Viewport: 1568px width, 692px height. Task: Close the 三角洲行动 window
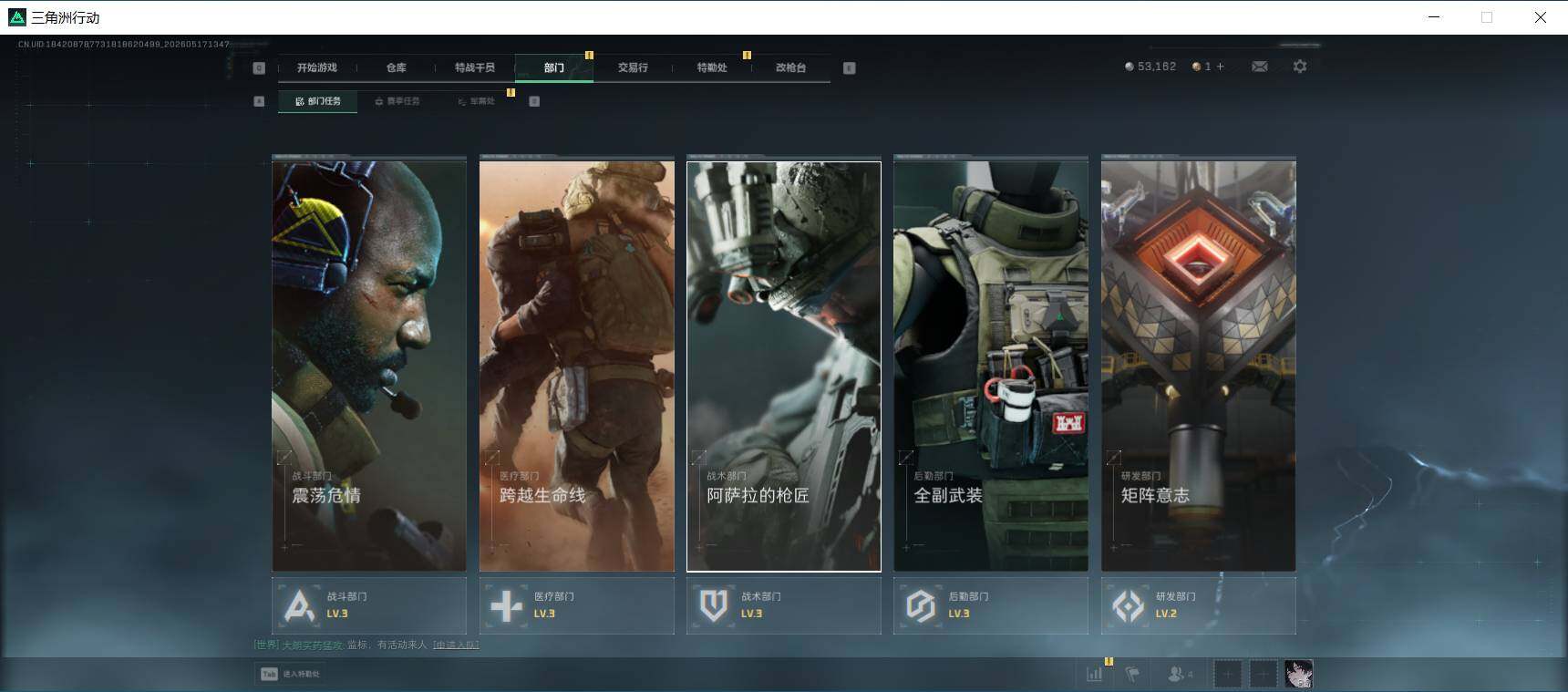(1541, 17)
